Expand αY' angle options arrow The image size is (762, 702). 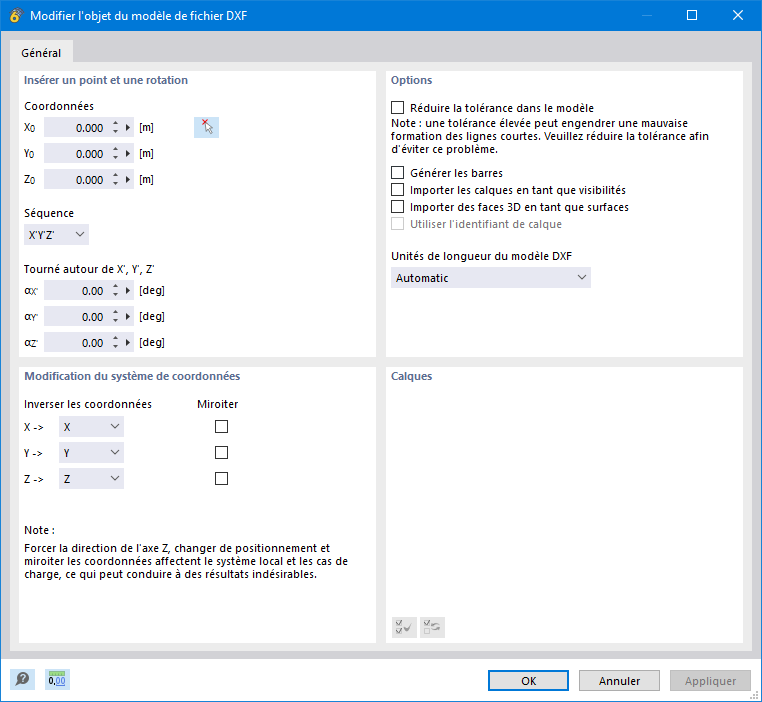tap(128, 317)
